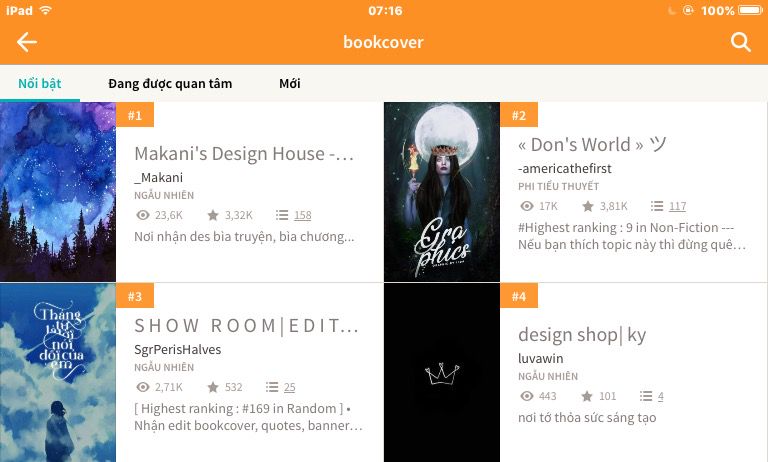768x462 pixels.
Task: Click the star icon next to 532
Action: 213,387
